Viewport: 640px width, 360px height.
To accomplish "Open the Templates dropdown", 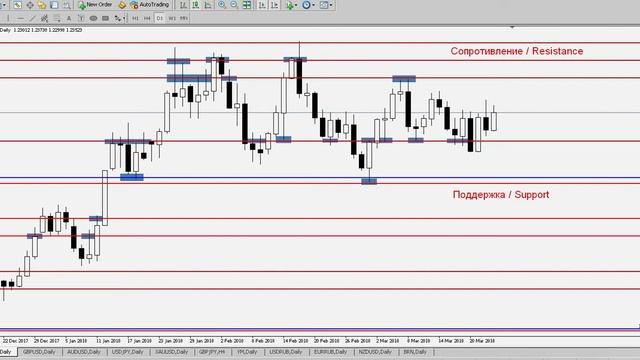I will point(325,5).
